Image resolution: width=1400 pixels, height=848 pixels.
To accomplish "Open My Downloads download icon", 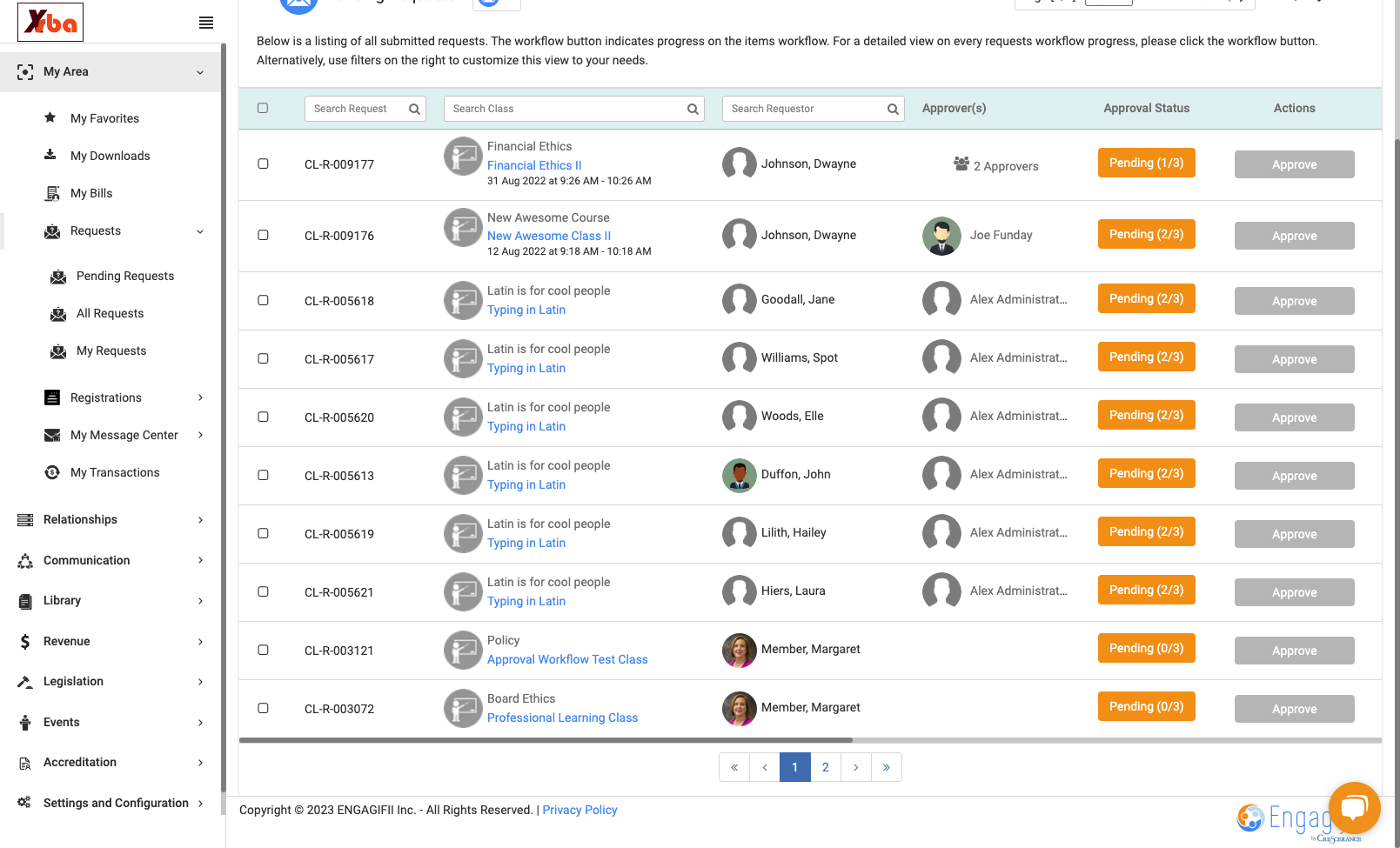I will [x=50, y=155].
